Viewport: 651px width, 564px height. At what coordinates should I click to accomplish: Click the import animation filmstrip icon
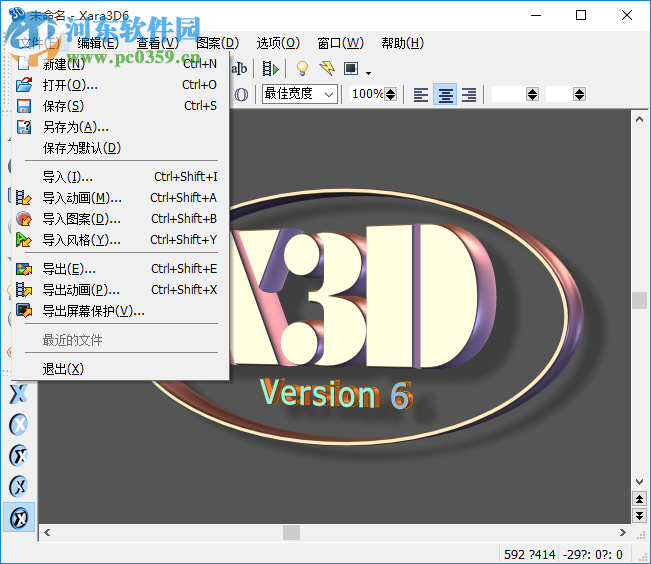tap(23, 198)
